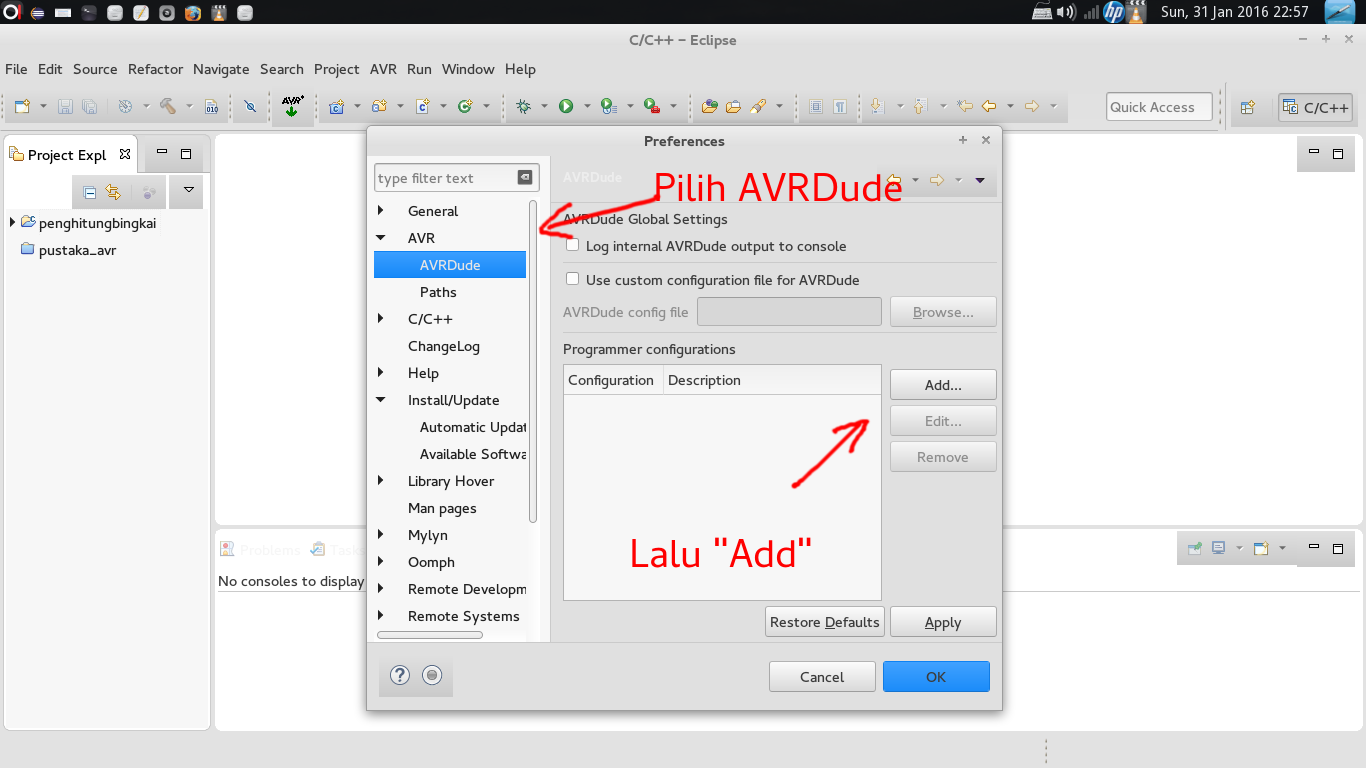Viewport: 1366px width, 768px height.
Task: Click the New C/C++ Project icon
Action: (x=337, y=106)
